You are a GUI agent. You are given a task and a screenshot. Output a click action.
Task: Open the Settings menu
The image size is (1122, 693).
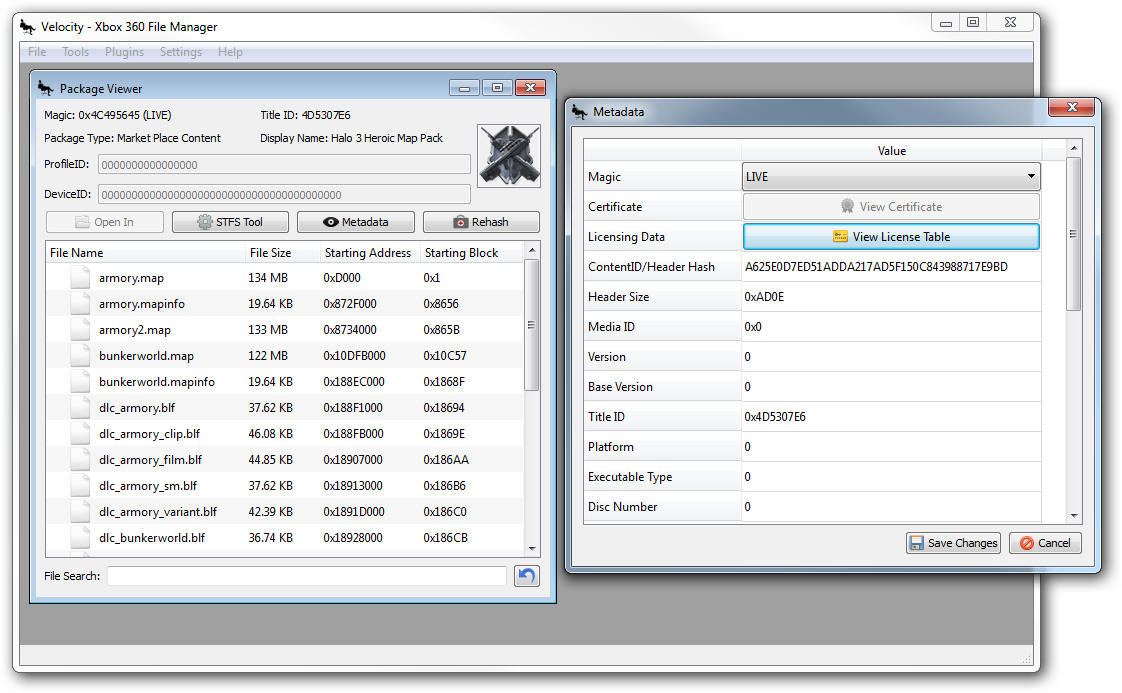coord(180,52)
